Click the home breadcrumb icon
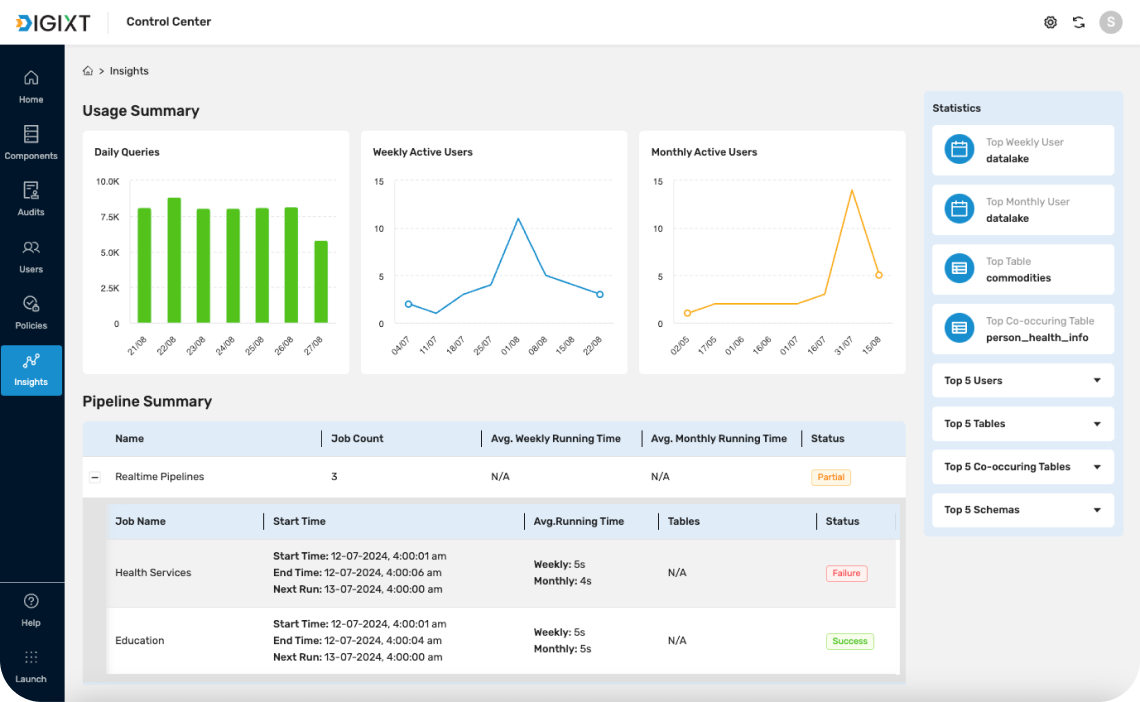1140x702 pixels. 88,70
